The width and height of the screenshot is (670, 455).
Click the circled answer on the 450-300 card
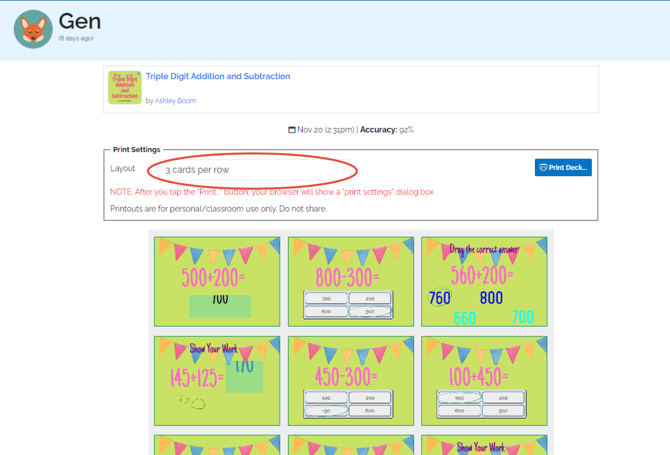click(x=326, y=411)
